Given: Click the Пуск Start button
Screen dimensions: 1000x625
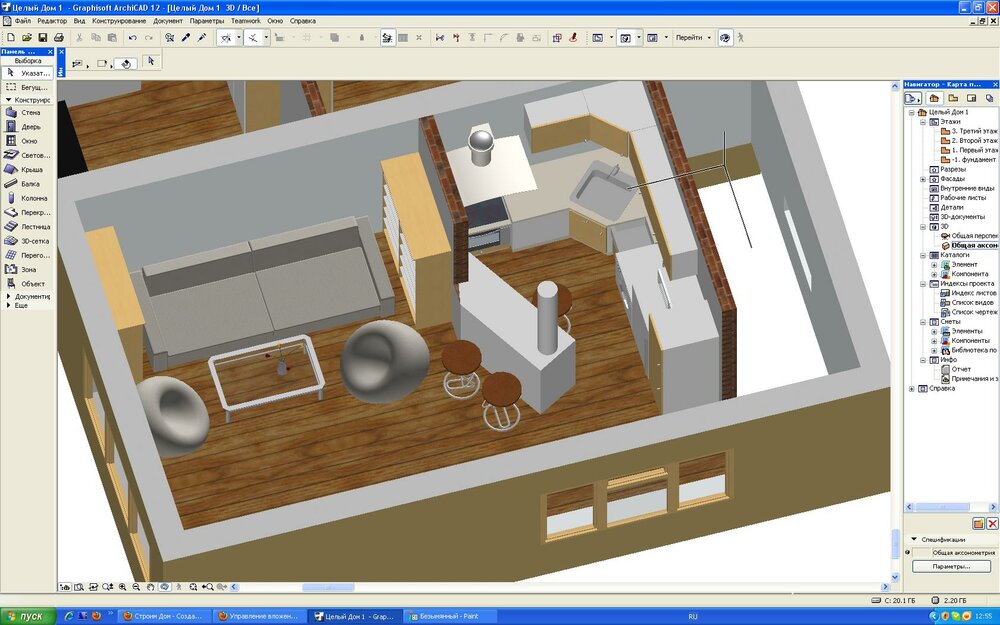Looking at the screenshot, I should 26,616.
